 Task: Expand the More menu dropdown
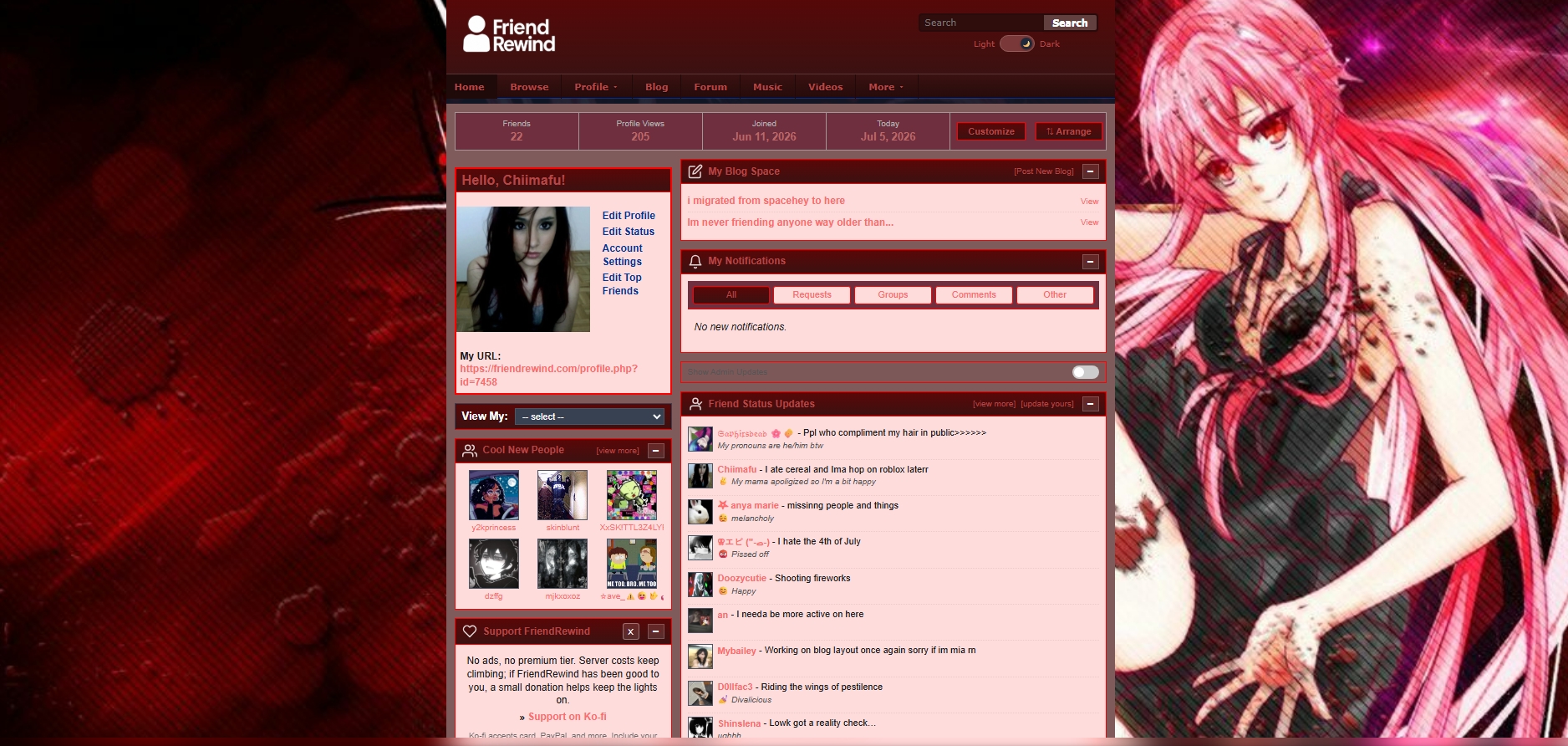(886, 87)
